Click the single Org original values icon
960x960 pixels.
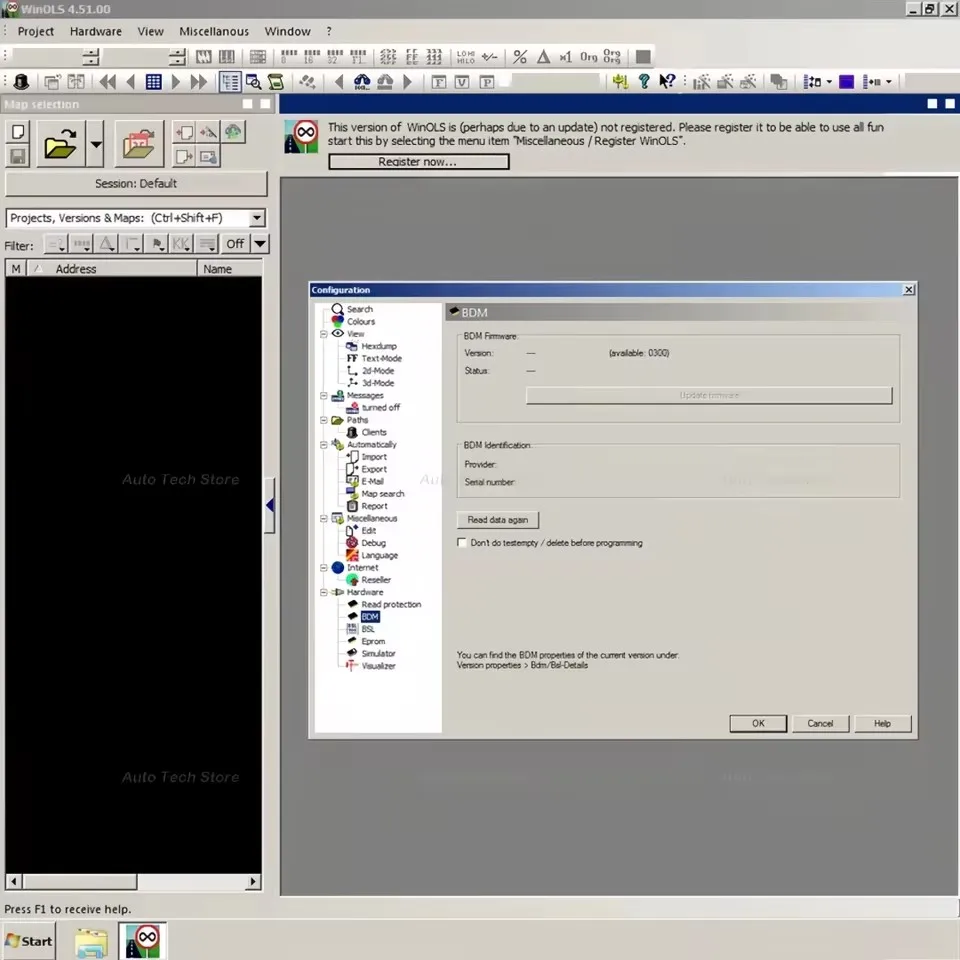pos(588,57)
